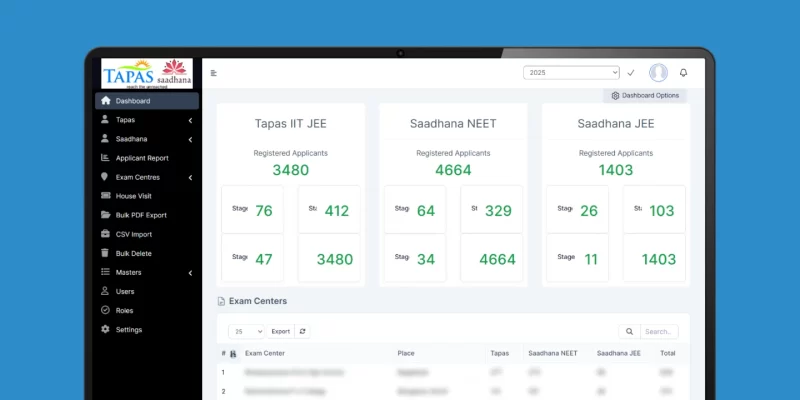
Task: Click the Bulk Delete trash icon
Action: click(106, 253)
